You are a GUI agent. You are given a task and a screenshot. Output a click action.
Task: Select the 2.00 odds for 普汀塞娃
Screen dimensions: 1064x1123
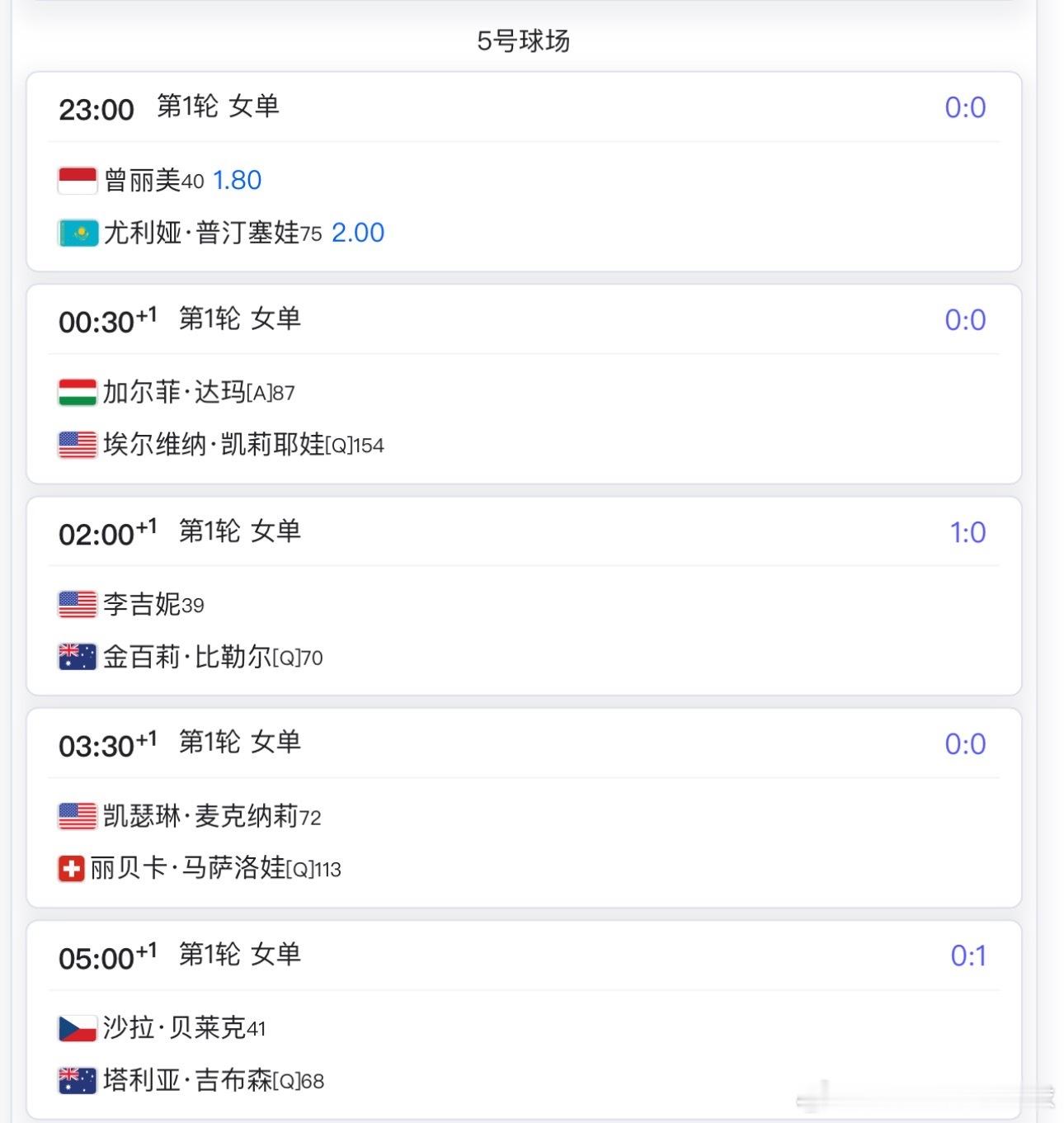(x=358, y=233)
